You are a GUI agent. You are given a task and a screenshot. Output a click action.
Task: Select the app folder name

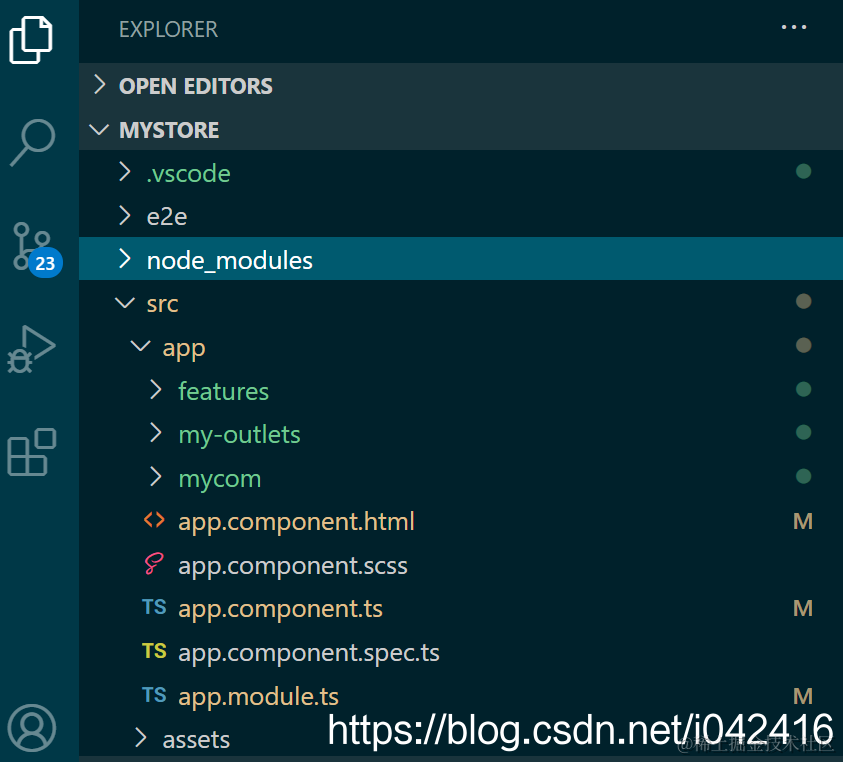click(184, 349)
